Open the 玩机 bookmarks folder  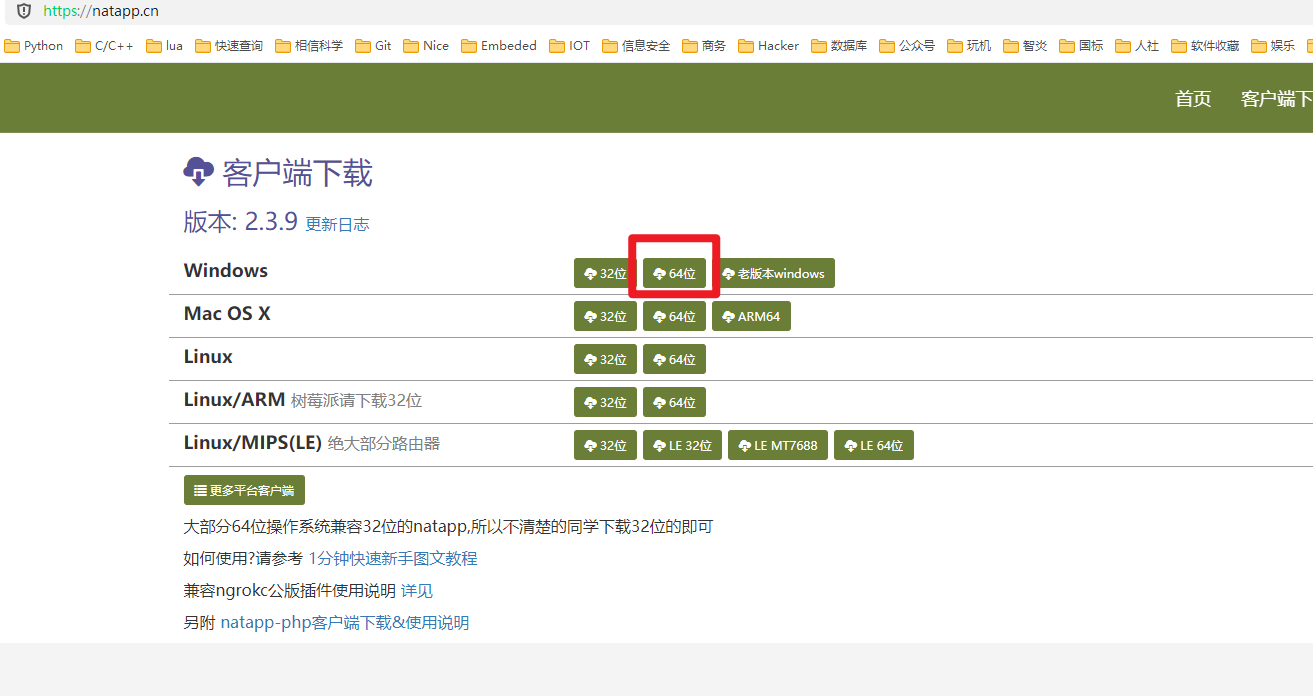[969, 46]
